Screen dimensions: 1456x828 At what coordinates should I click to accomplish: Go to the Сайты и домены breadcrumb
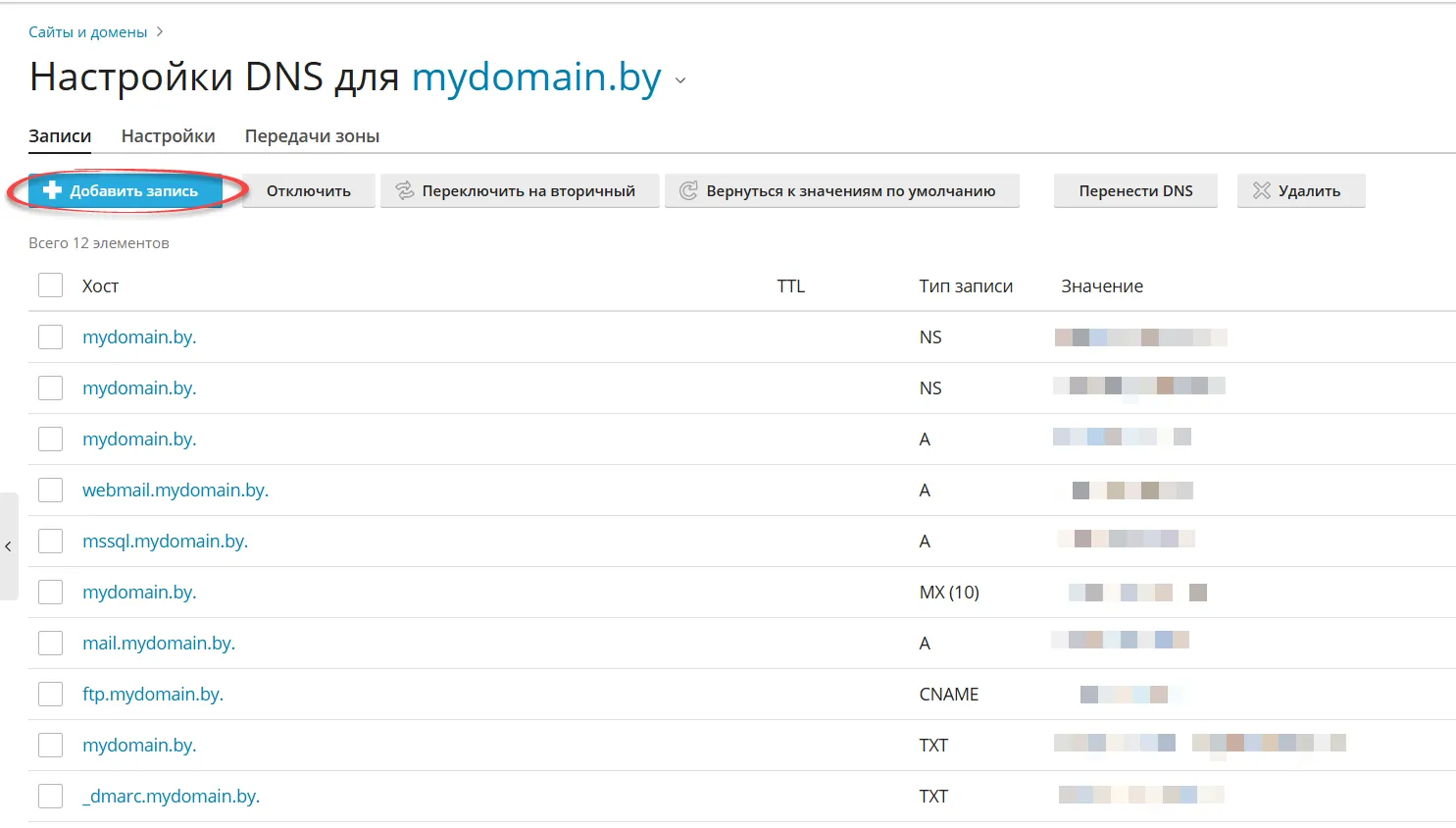point(87,32)
